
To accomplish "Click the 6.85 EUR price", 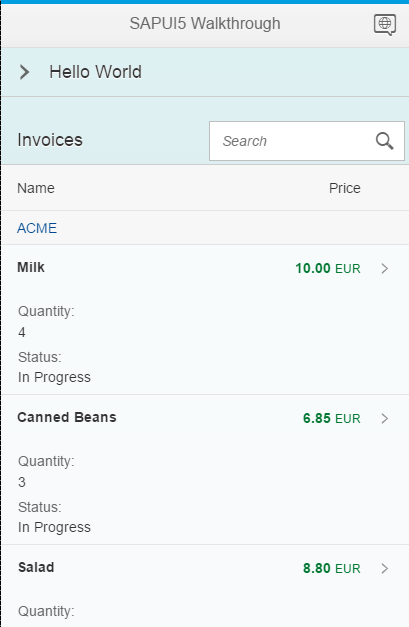I will 331,418.
